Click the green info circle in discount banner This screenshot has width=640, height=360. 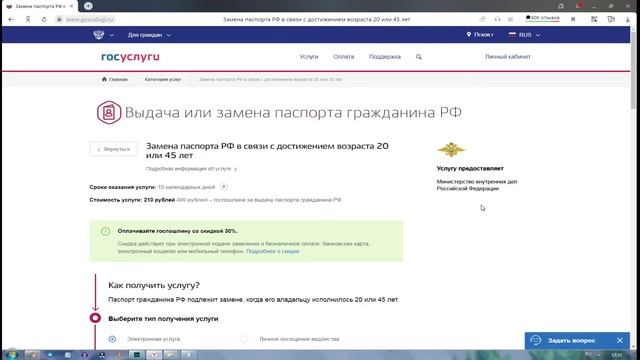105,231
